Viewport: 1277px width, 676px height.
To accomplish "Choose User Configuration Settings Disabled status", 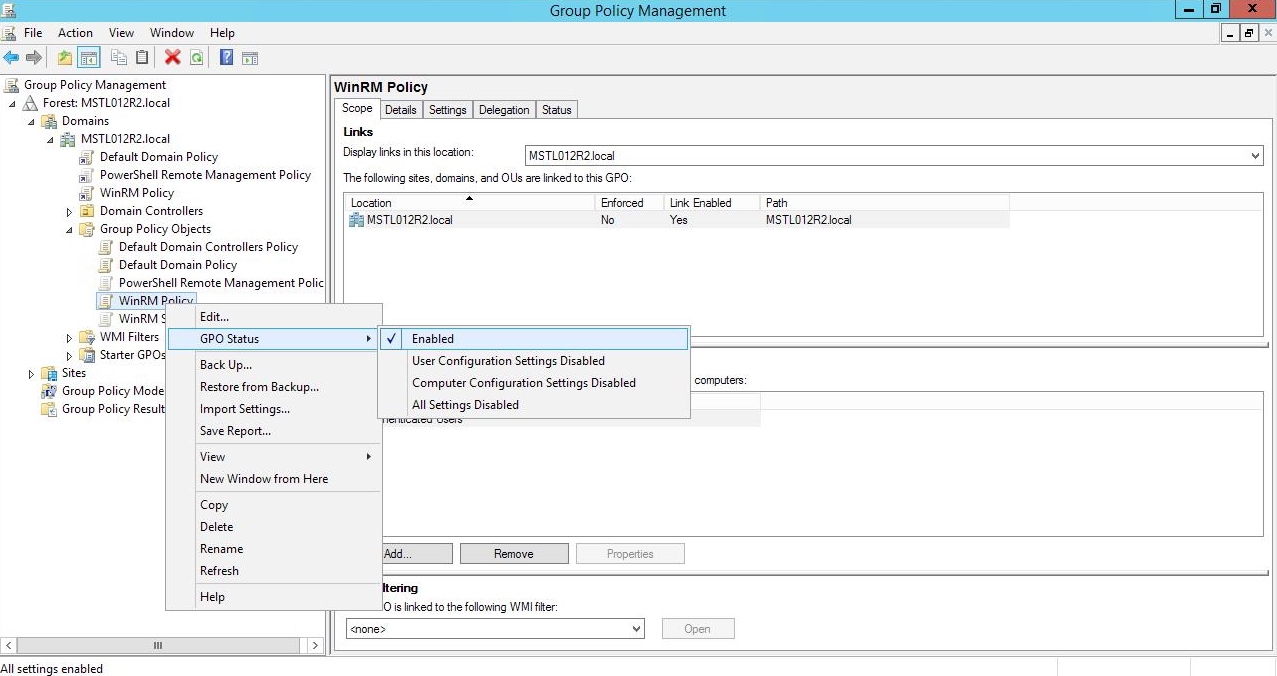I will (x=533, y=361).
